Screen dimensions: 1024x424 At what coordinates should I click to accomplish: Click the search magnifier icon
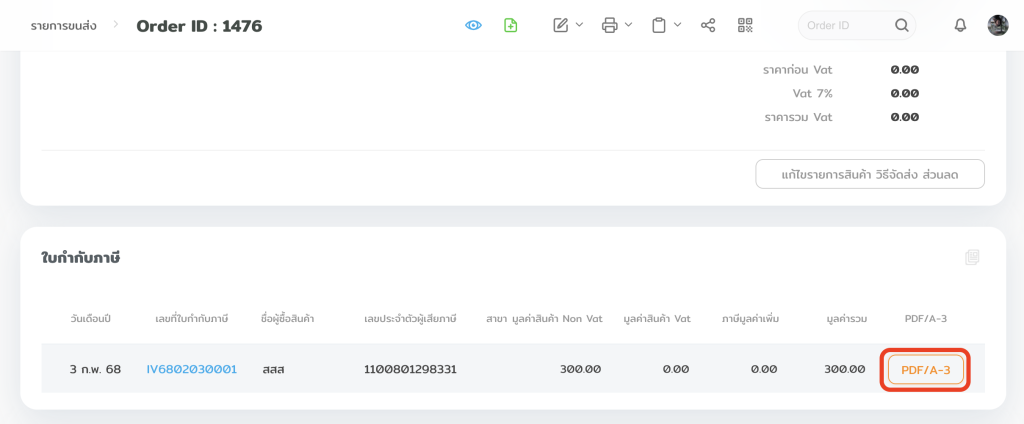pos(902,25)
